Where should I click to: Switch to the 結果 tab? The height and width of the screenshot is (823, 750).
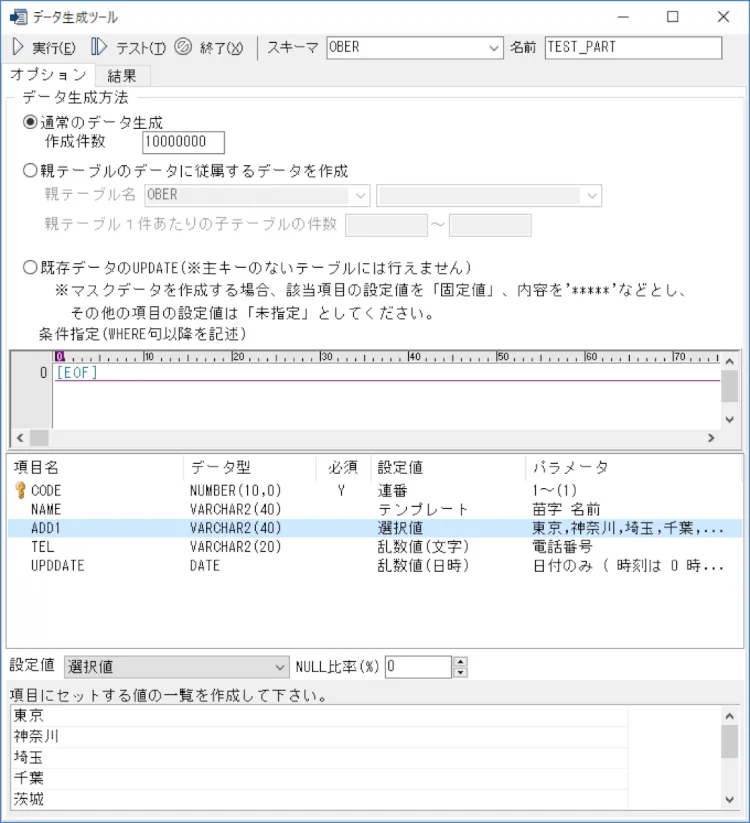(x=122, y=76)
